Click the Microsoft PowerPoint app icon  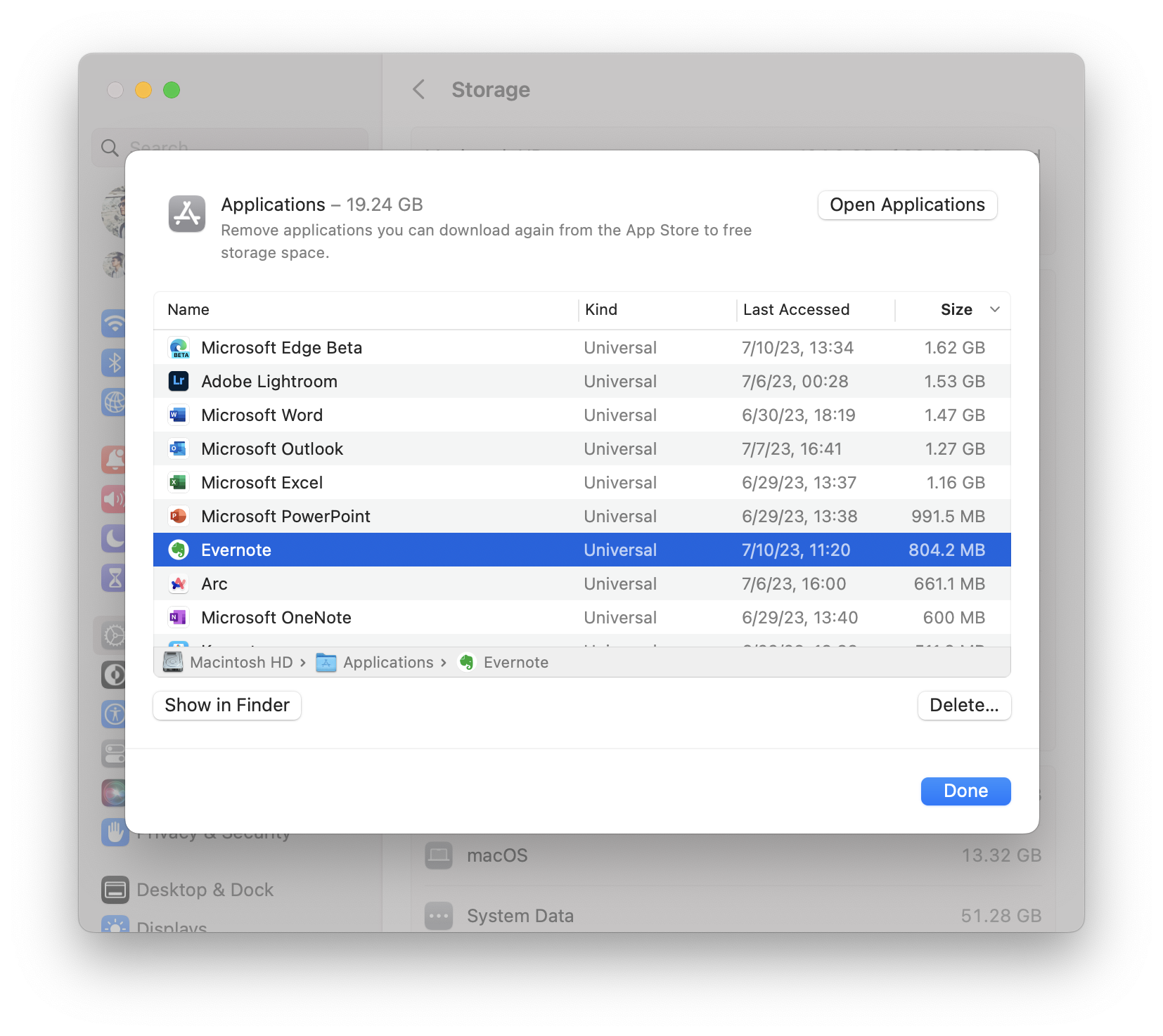coord(179,517)
